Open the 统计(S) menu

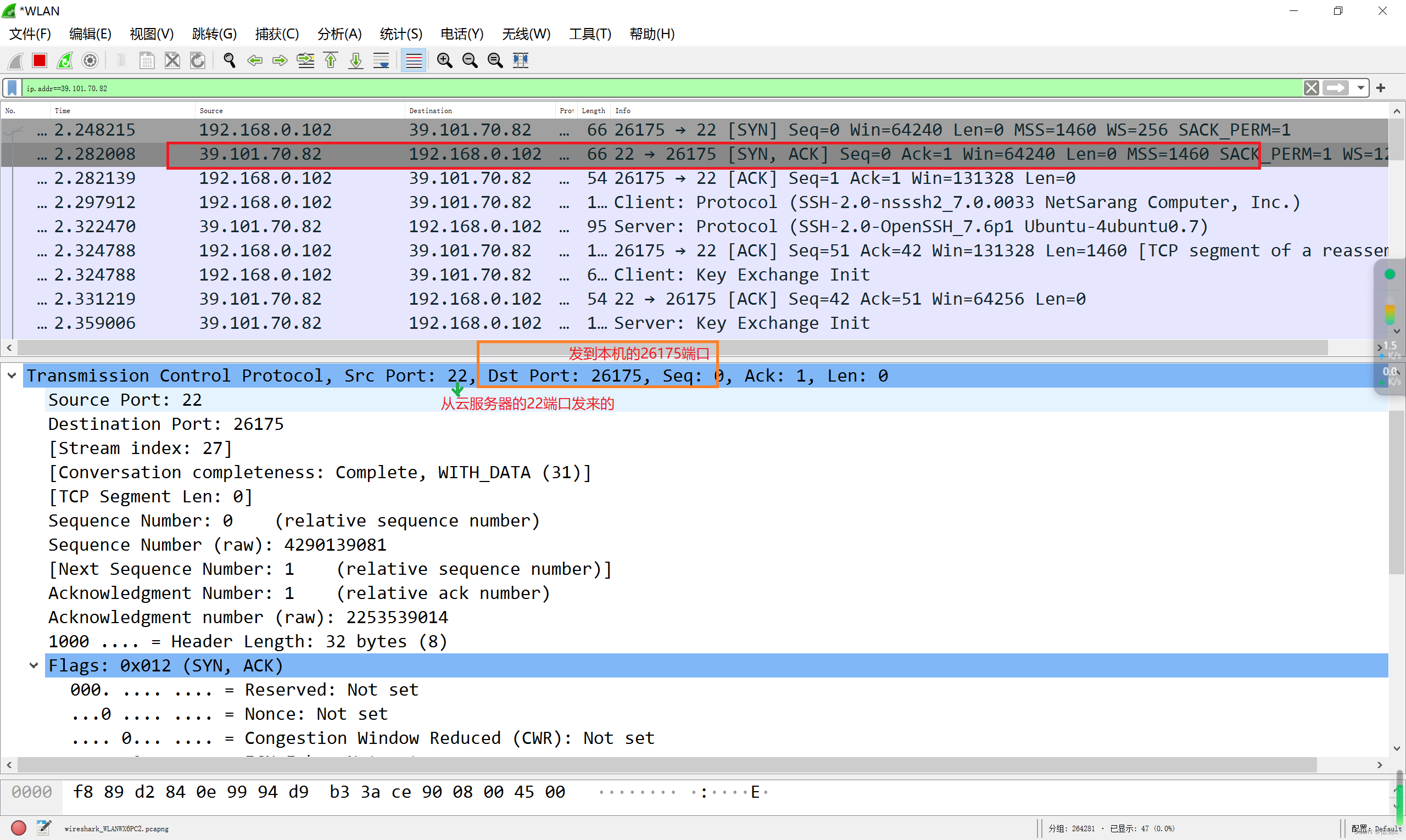point(400,34)
